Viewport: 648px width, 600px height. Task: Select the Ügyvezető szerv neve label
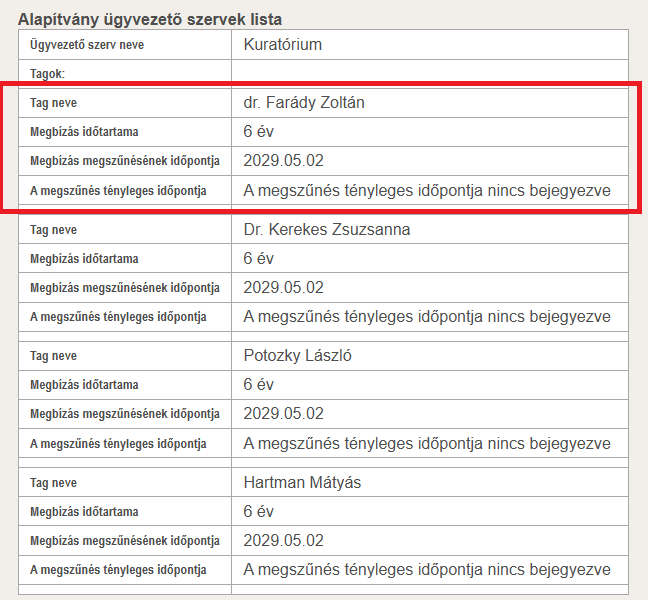coord(88,46)
